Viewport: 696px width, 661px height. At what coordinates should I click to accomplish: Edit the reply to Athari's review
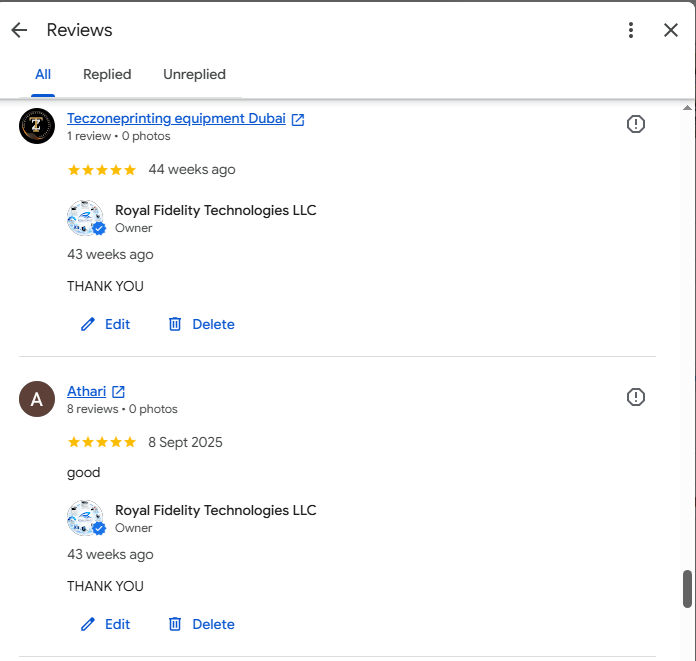click(x=105, y=624)
